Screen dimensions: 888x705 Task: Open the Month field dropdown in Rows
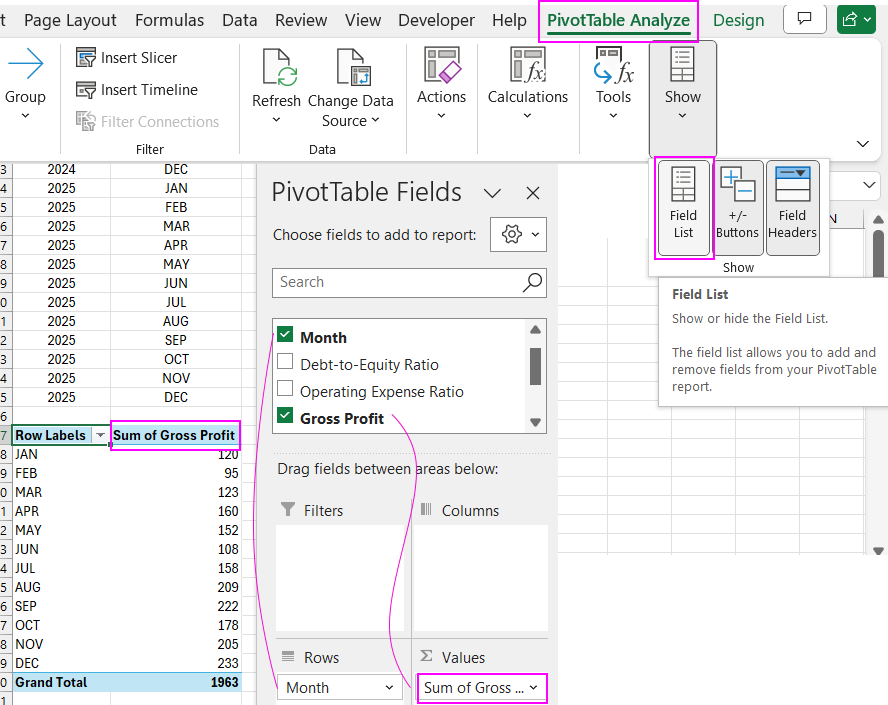click(389, 688)
